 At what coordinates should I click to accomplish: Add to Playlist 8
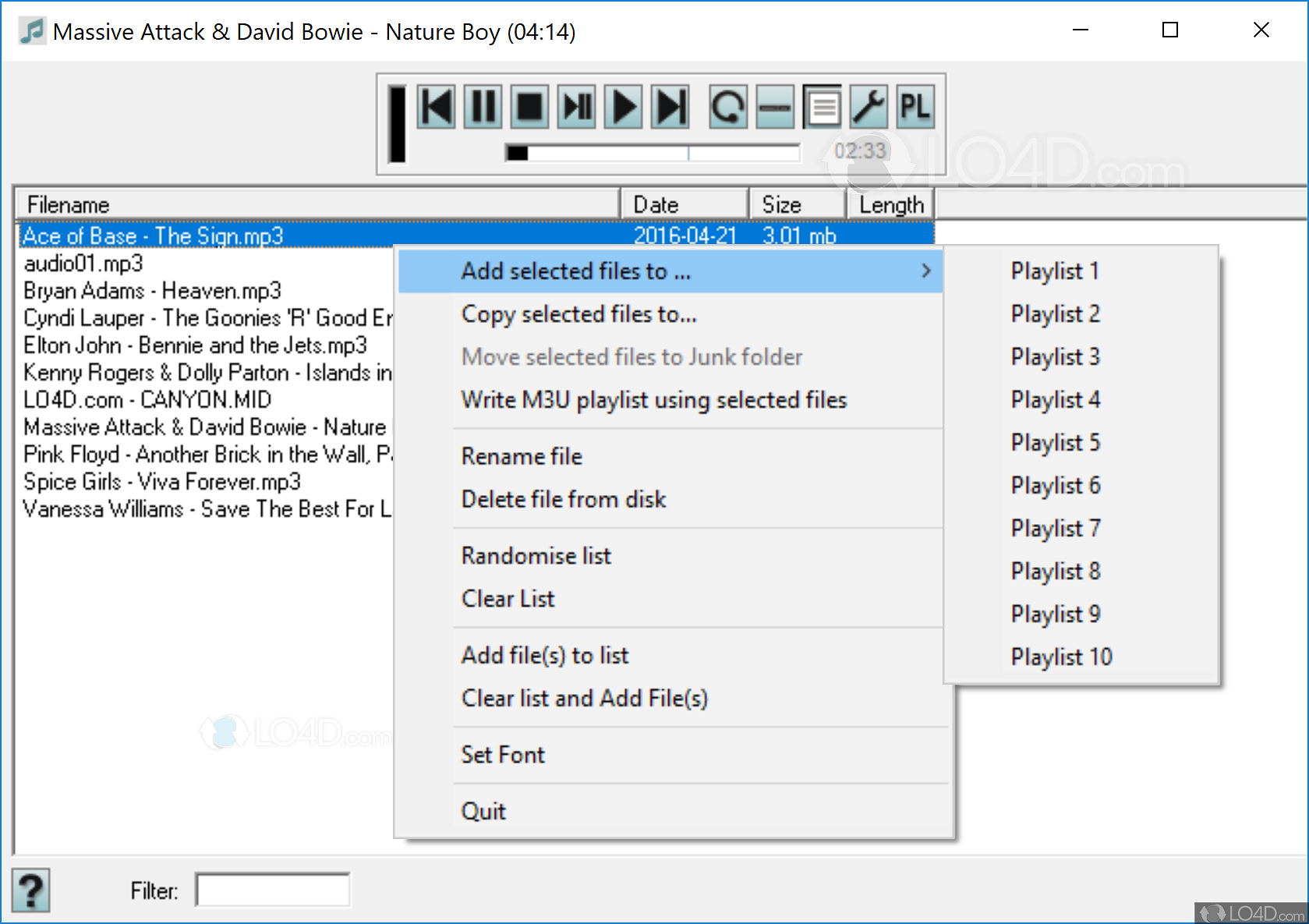point(1081,571)
